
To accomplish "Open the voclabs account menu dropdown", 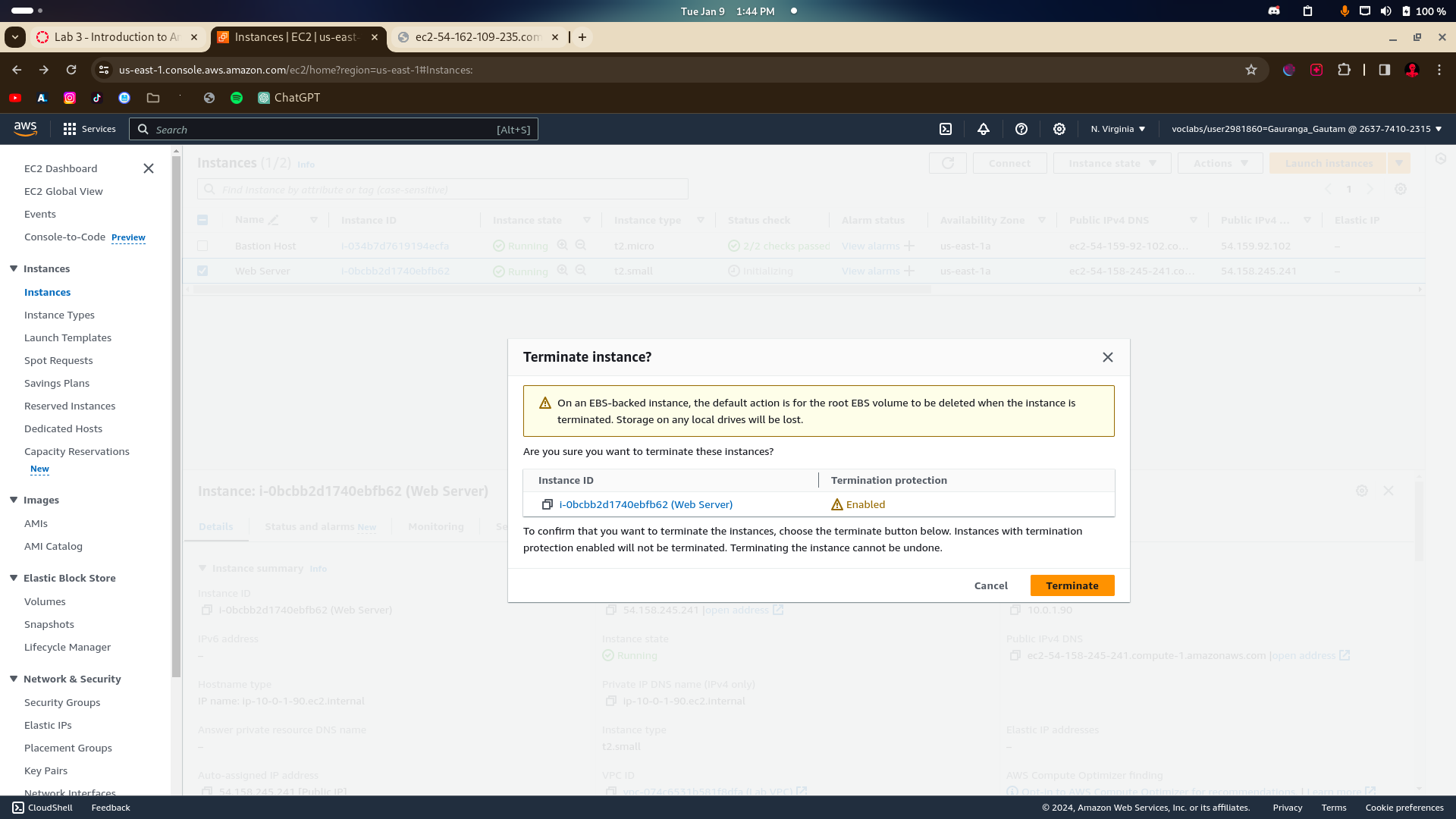I will pos(1306,129).
